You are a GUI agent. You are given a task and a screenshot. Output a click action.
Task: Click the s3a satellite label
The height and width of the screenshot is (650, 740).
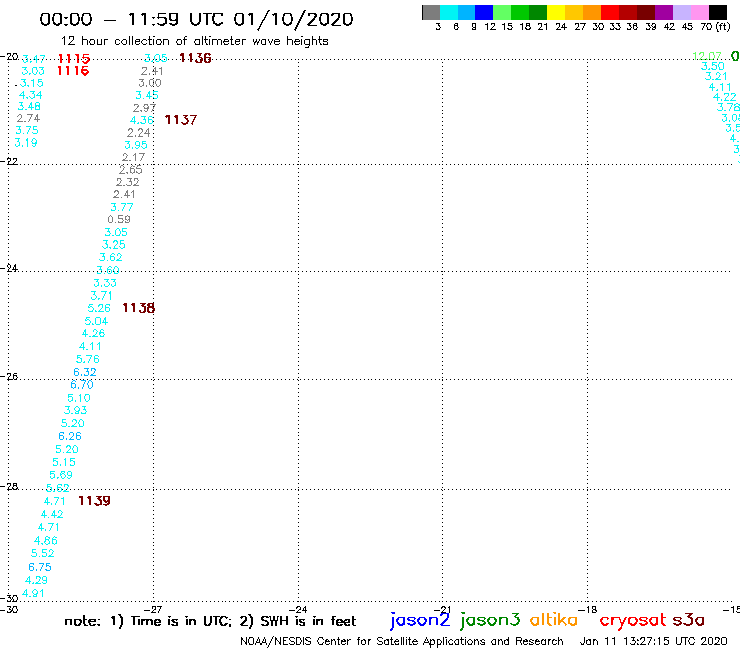(688, 620)
